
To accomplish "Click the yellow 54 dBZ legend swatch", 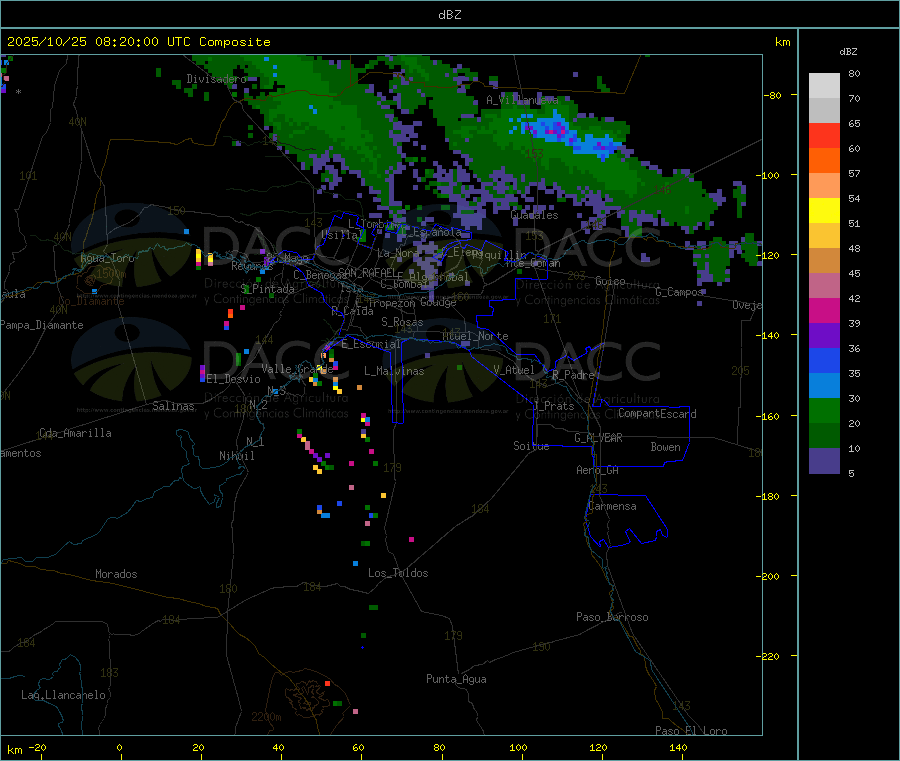I will [x=824, y=211].
